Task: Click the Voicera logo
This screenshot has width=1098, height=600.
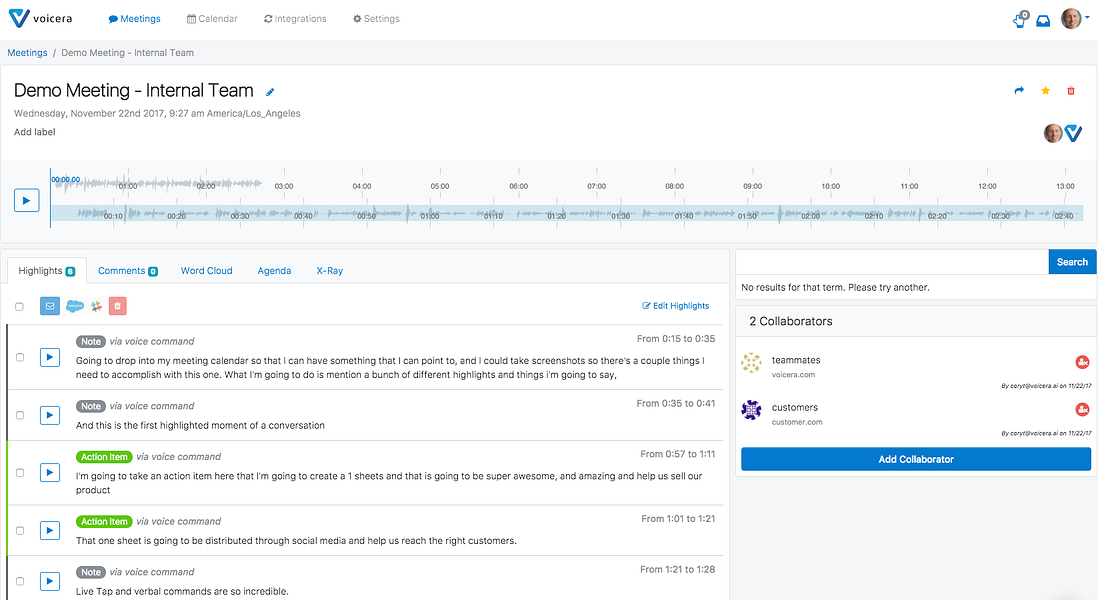Action: pos(40,18)
